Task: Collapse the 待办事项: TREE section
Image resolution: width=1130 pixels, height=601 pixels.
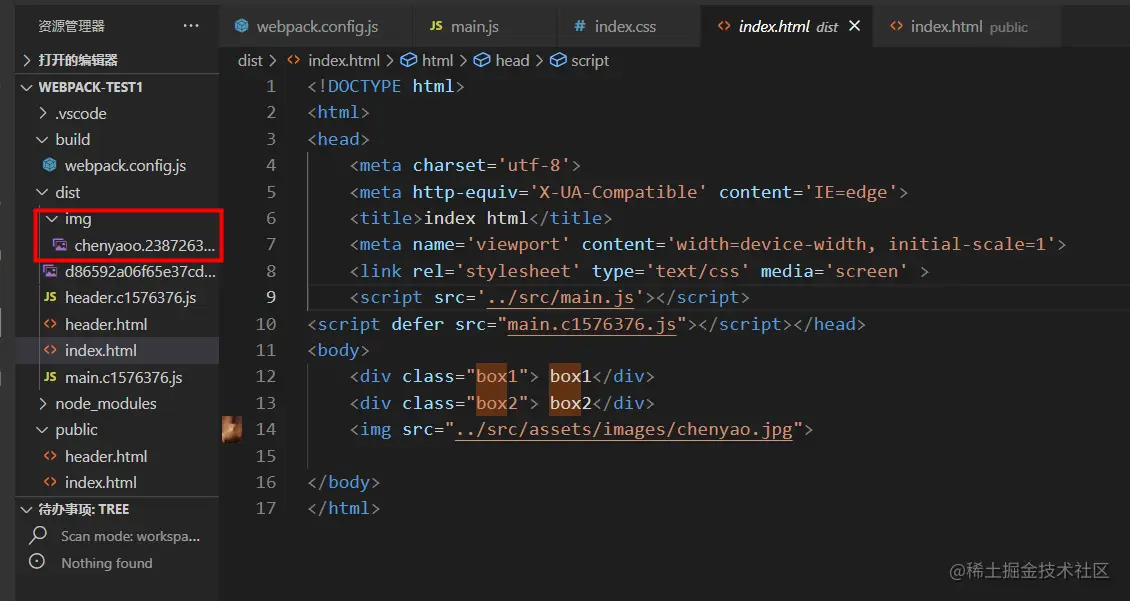Action: tap(117, 509)
